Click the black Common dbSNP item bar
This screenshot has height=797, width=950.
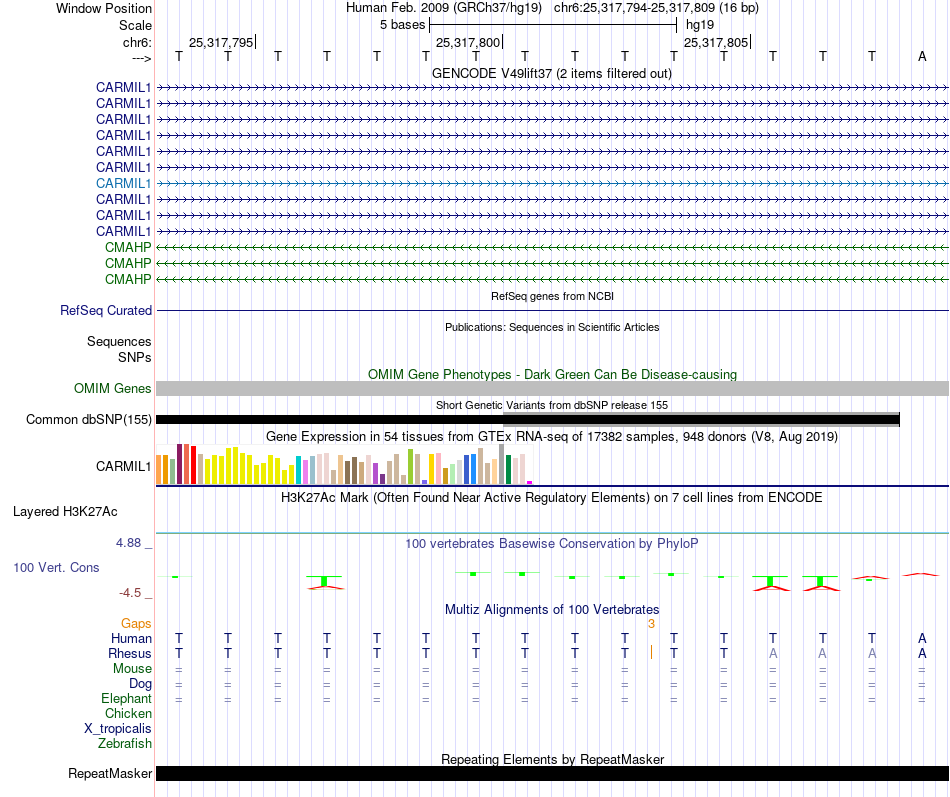coord(528,419)
